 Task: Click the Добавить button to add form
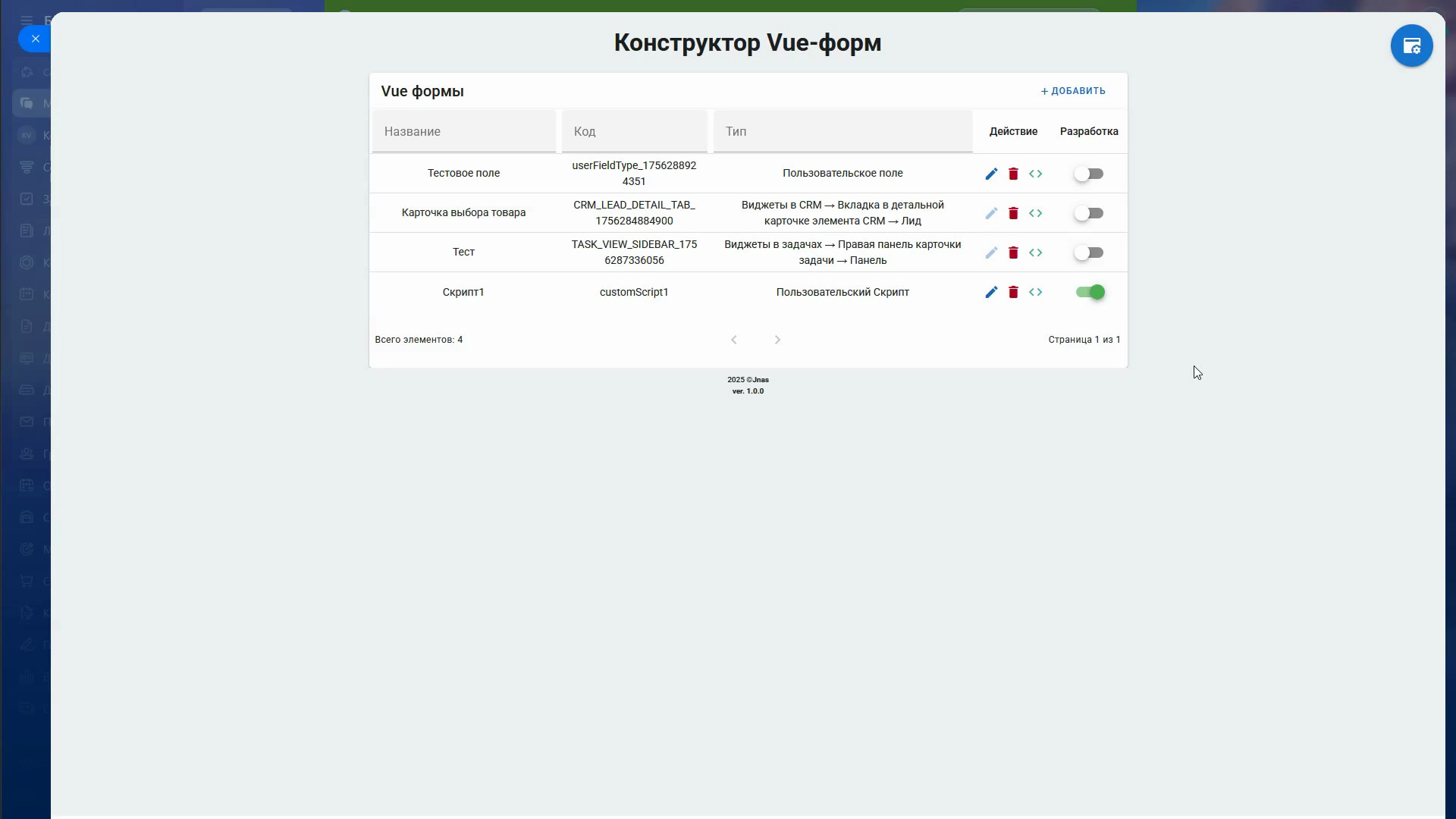pyautogui.click(x=1073, y=91)
